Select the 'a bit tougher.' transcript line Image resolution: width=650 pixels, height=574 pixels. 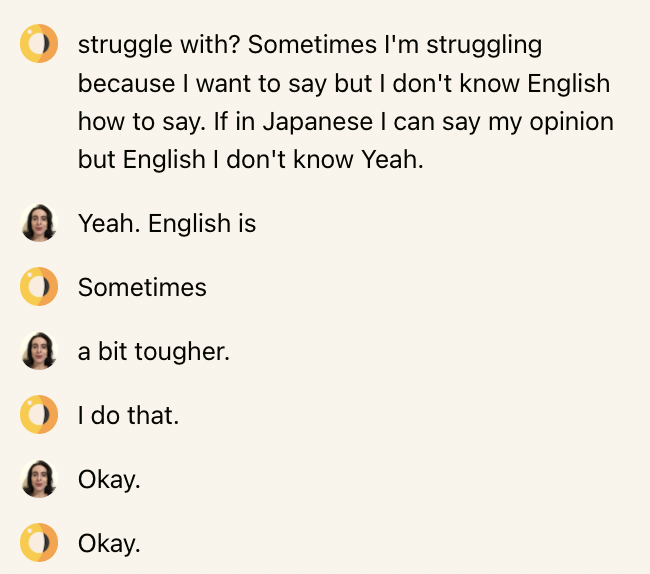click(x=154, y=351)
